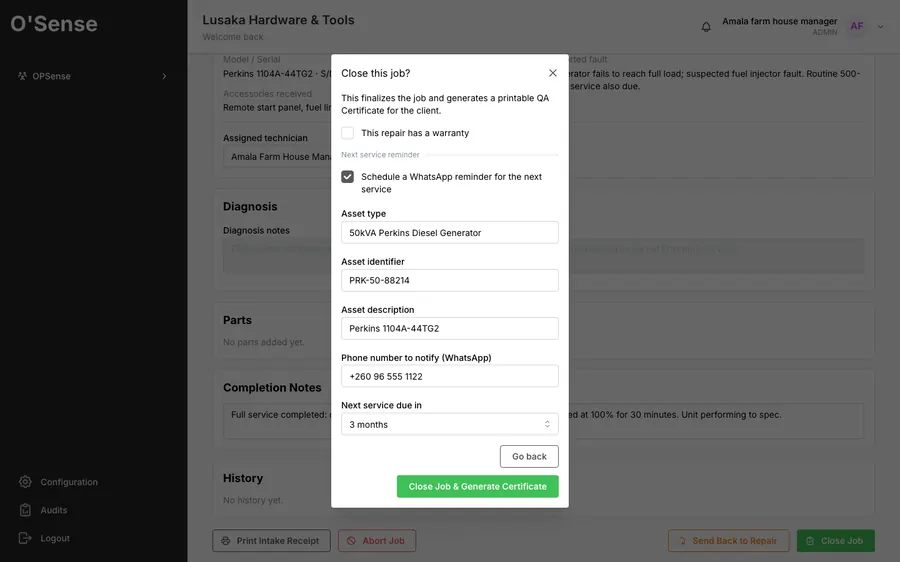Click the Asset type input field
This screenshot has width=900, height=562.
coord(449,232)
